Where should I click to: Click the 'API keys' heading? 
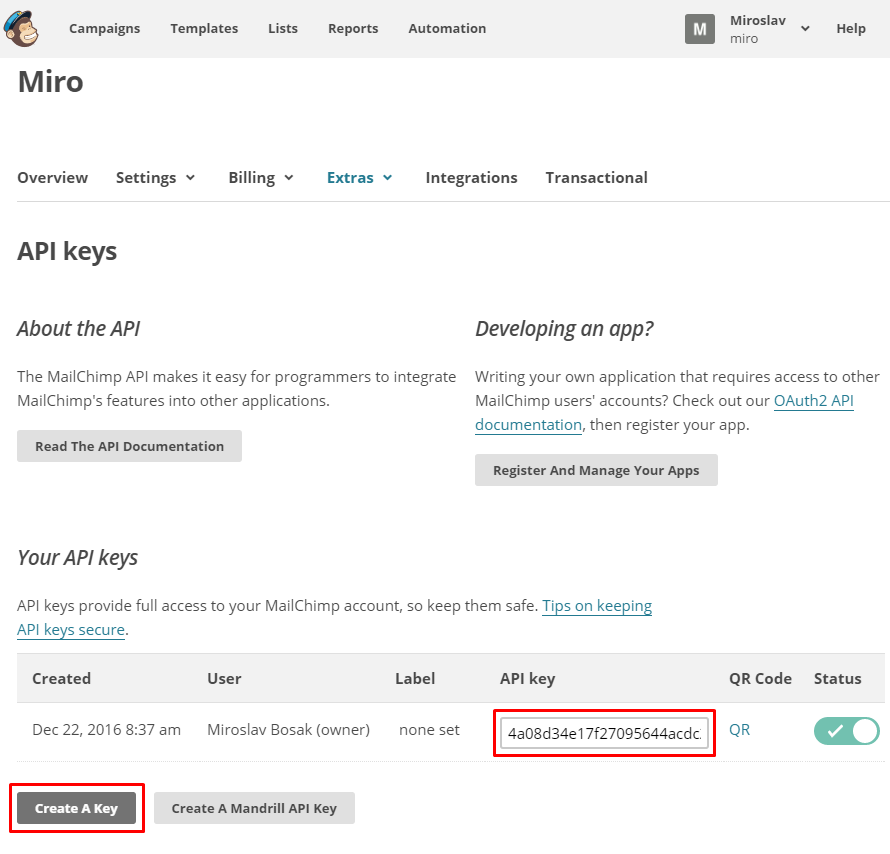(x=67, y=251)
